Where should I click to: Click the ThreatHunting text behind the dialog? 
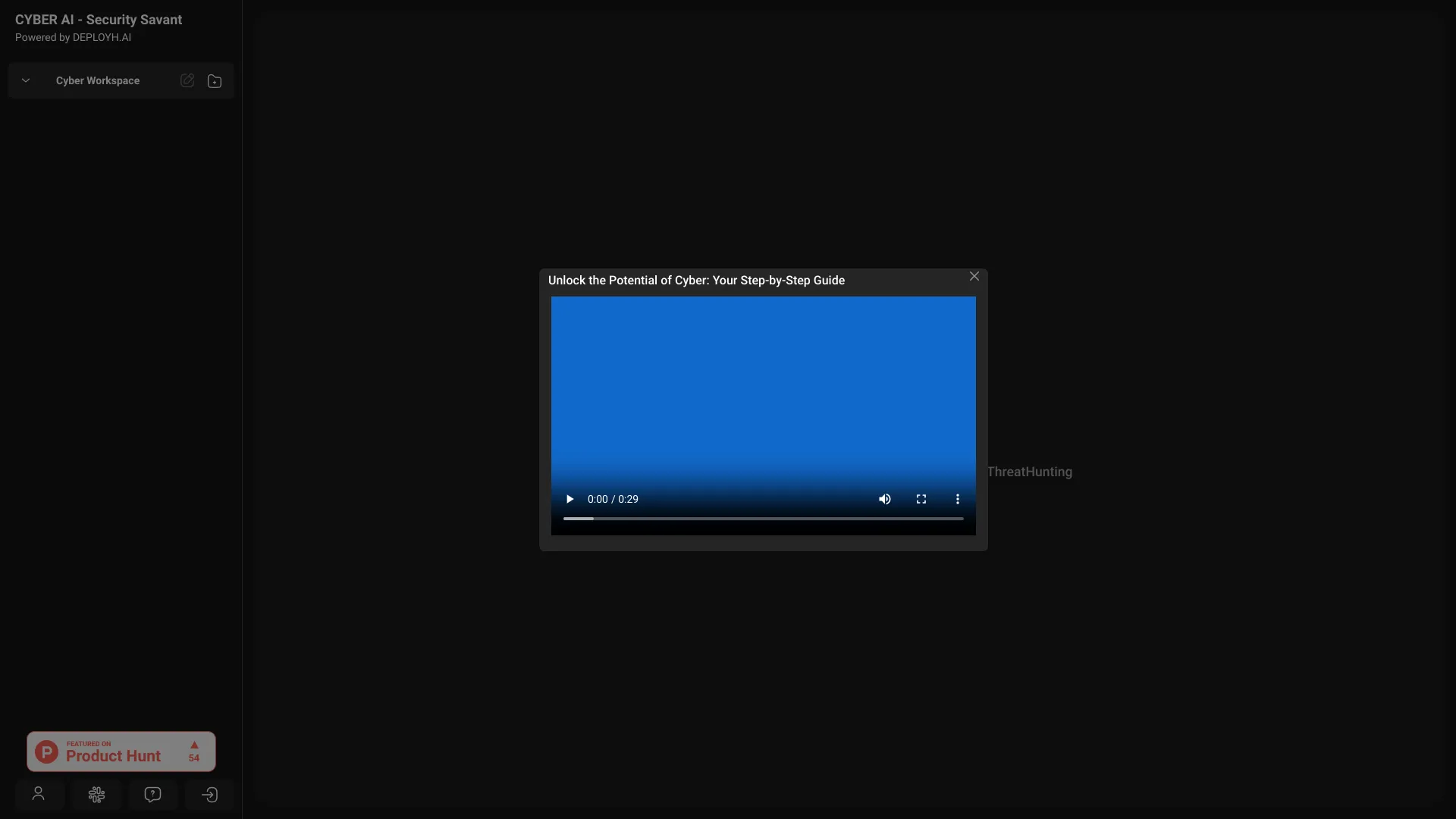coord(1029,472)
